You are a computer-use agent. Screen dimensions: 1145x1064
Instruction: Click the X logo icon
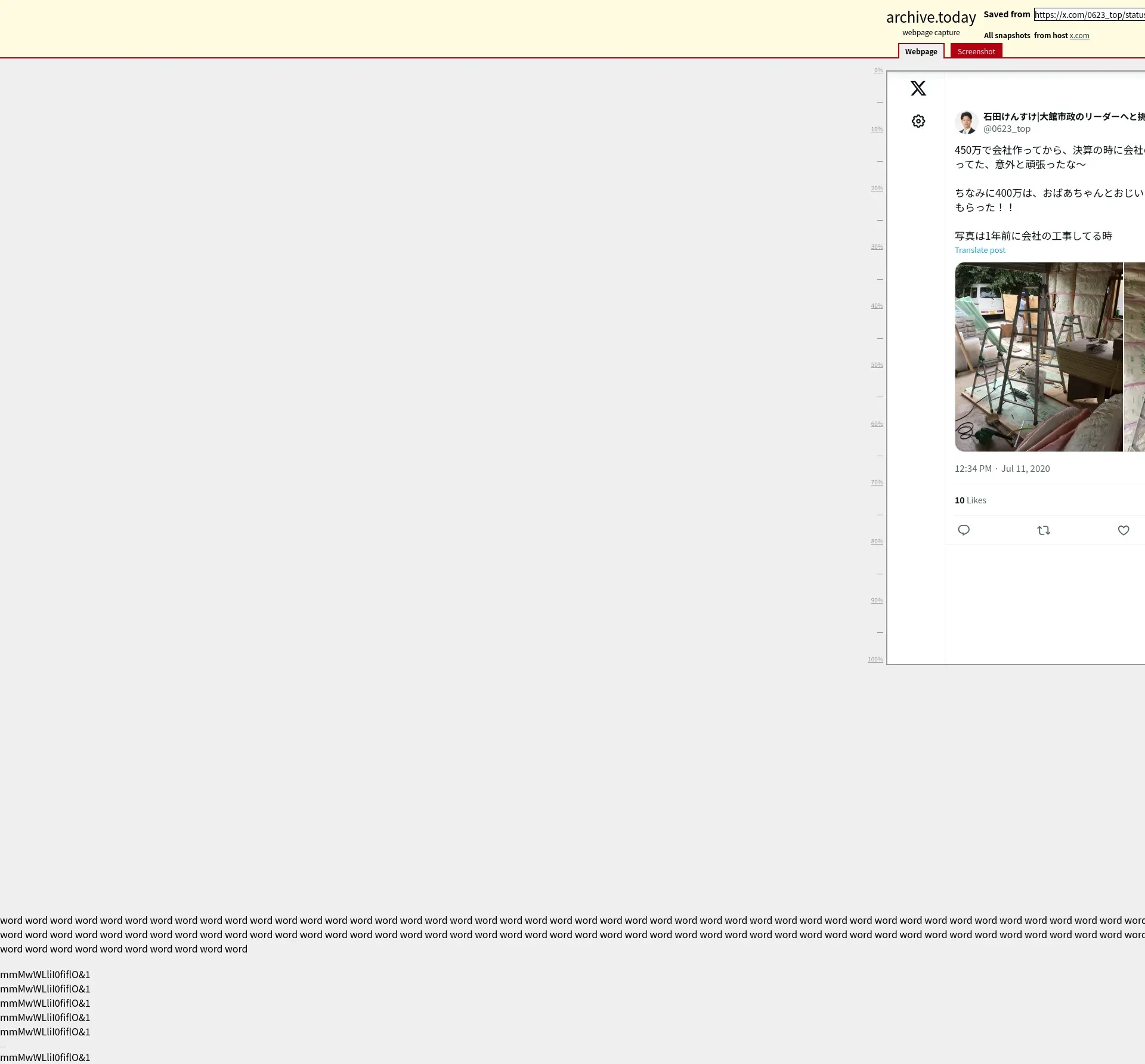tap(918, 88)
